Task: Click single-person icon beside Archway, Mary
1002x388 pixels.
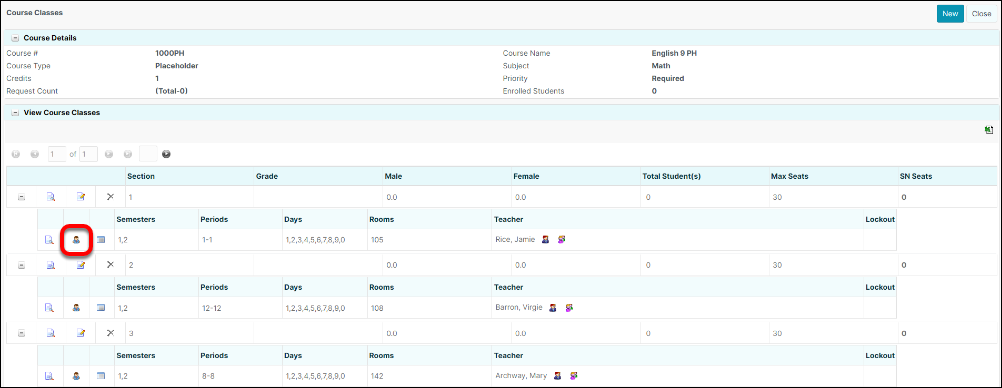Action: pyautogui.click(x=557, y=376)
